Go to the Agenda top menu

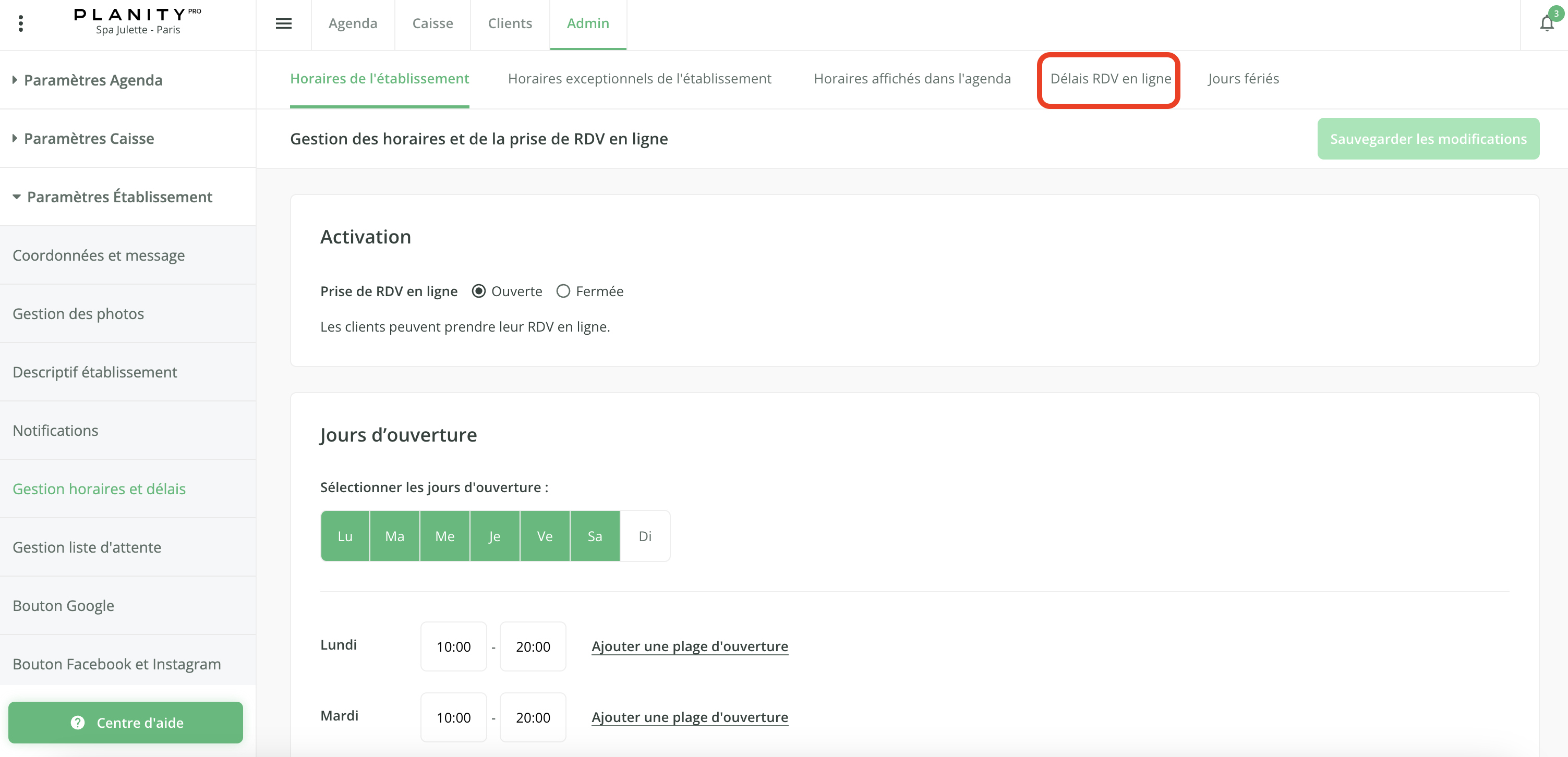pos(353,24)
